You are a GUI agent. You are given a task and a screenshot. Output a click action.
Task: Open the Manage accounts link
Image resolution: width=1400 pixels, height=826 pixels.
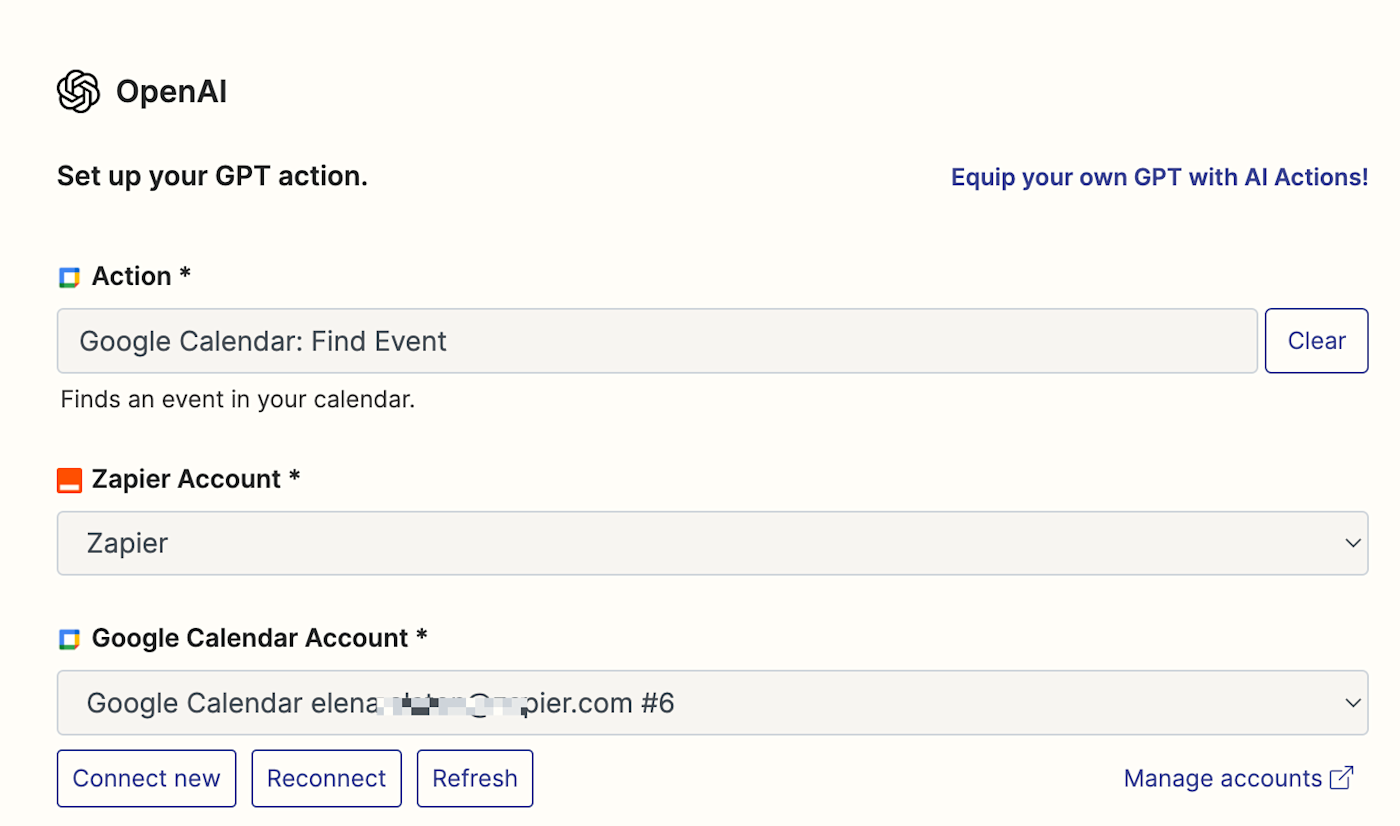pos(1223,778)
